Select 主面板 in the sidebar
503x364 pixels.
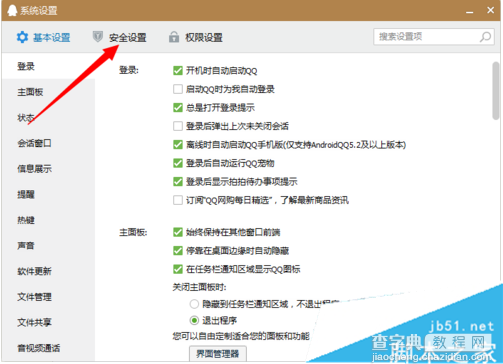click(49, 92)
